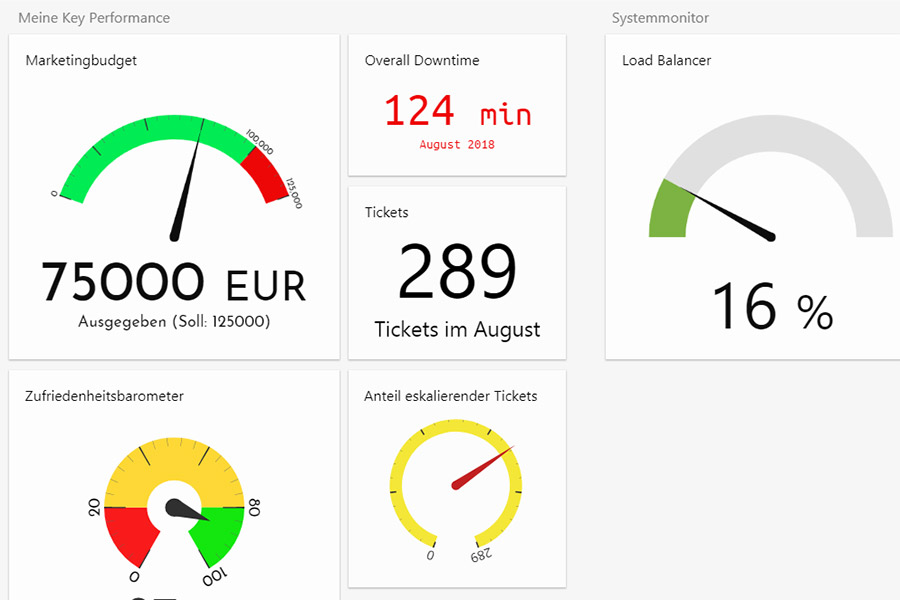The width and height of the screenshot is (900, 600).
Task: Click the 75000 EUR value
Action: (173, 282)
